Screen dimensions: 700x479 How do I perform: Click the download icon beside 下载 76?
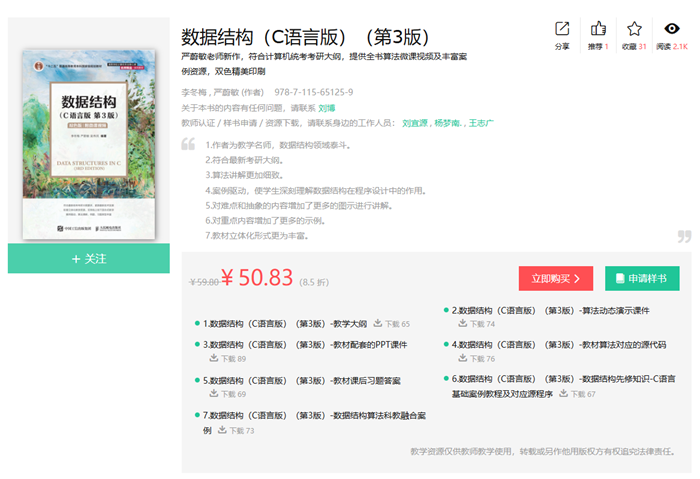pyautogui.click(x=463, y=358)
